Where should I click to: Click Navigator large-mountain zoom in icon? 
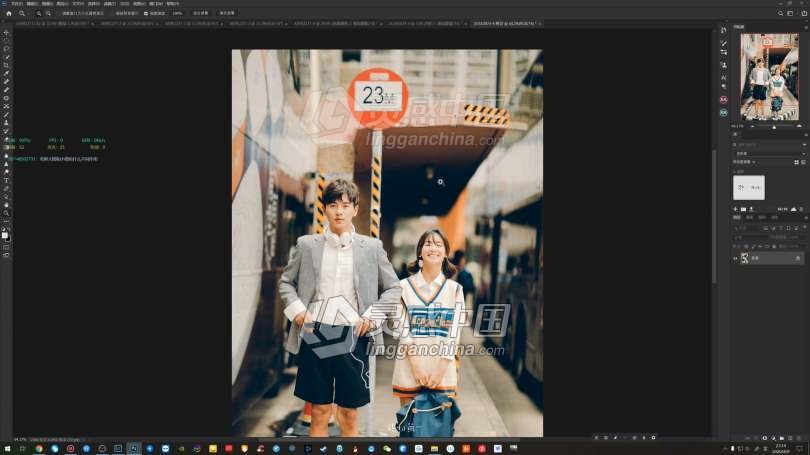[x=800, y=126]
